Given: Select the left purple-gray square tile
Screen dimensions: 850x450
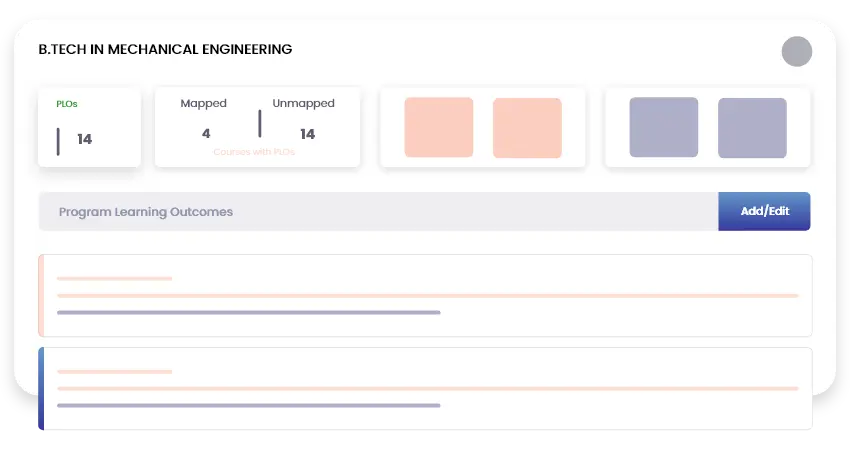Looking at the screenshot, I should pyautogui.click(x=663, y=127).
